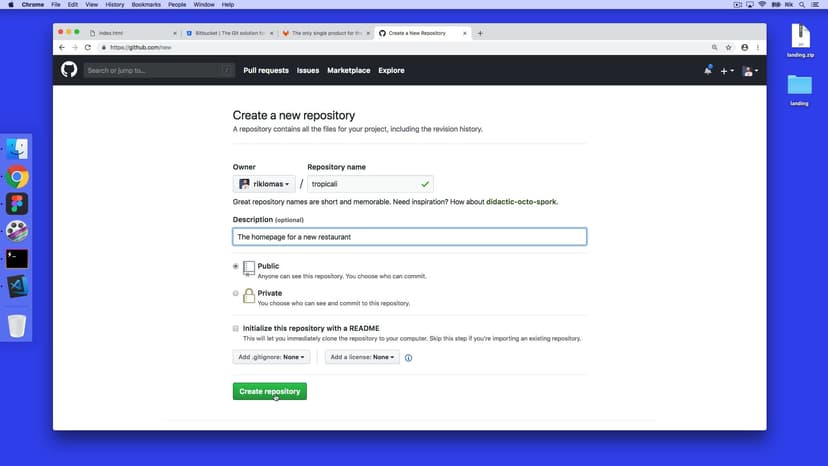This screenshot has width=828, height=466.
Task: Open Terminal from the dock
Action: 17,258
